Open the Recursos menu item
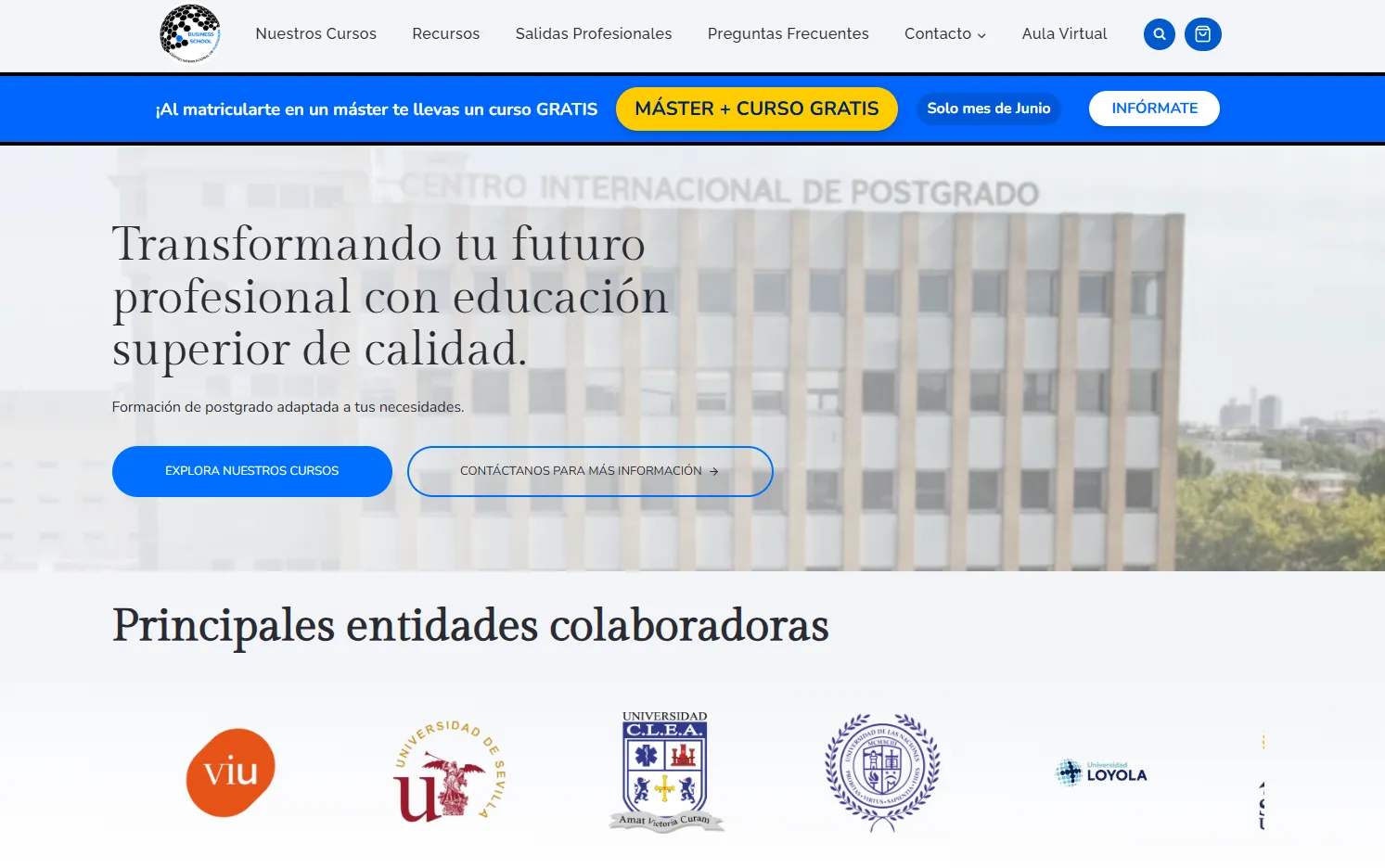The height and width of the screenshot is (868, 1385). click(x=446, y=34)
